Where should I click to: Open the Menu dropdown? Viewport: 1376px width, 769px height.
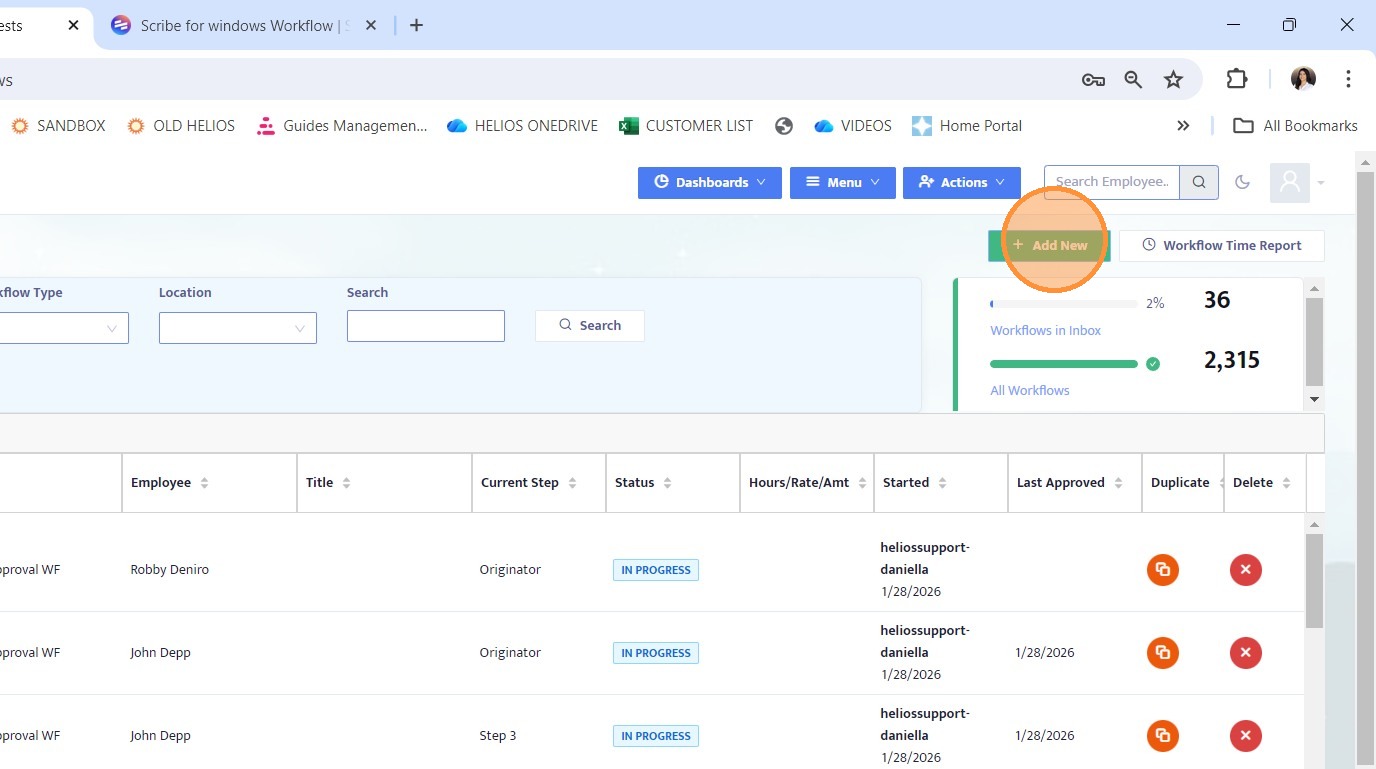(x=842, y=182)
